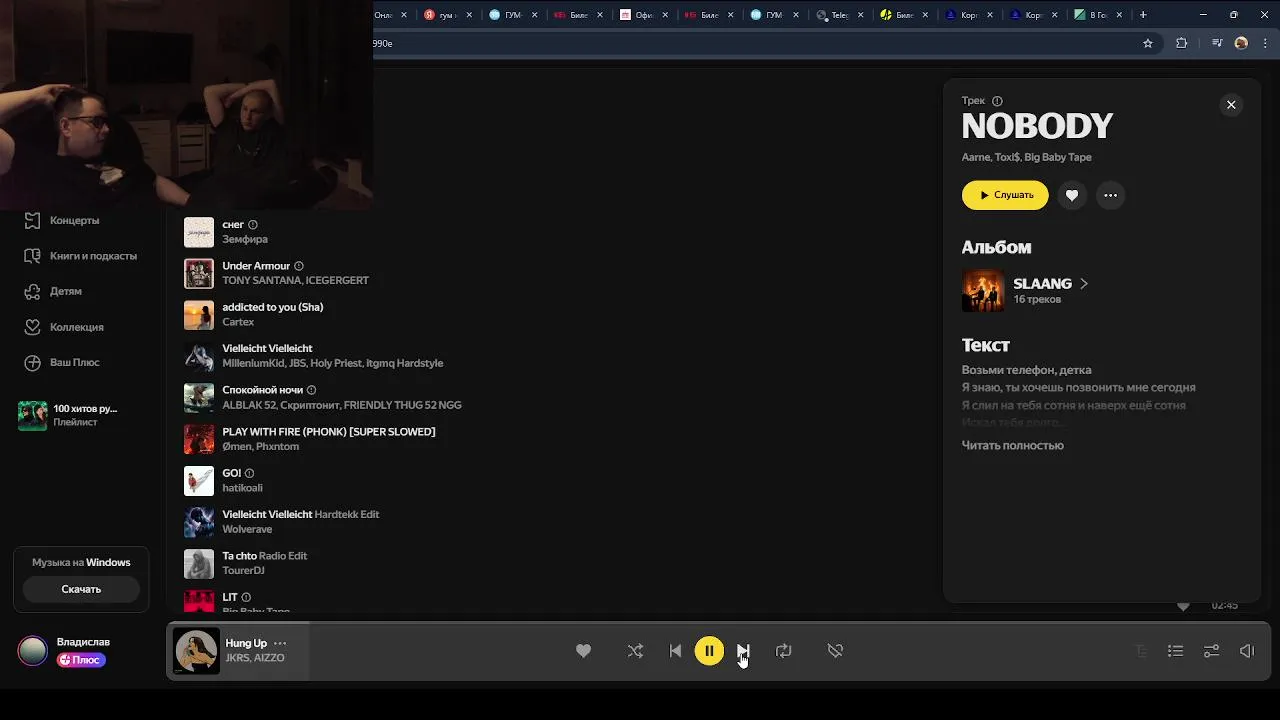The image size is (1280, 720).
Task: Show info icon next to Трек label
Action: click(x=997, y=101)
